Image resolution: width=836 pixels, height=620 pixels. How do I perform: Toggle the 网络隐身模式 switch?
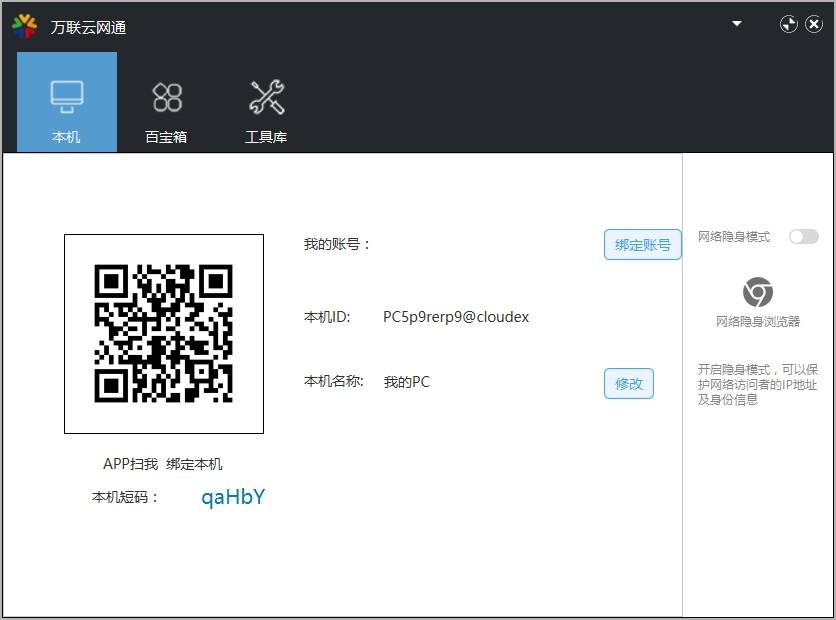pyautogui.click(x=803, y=236)
